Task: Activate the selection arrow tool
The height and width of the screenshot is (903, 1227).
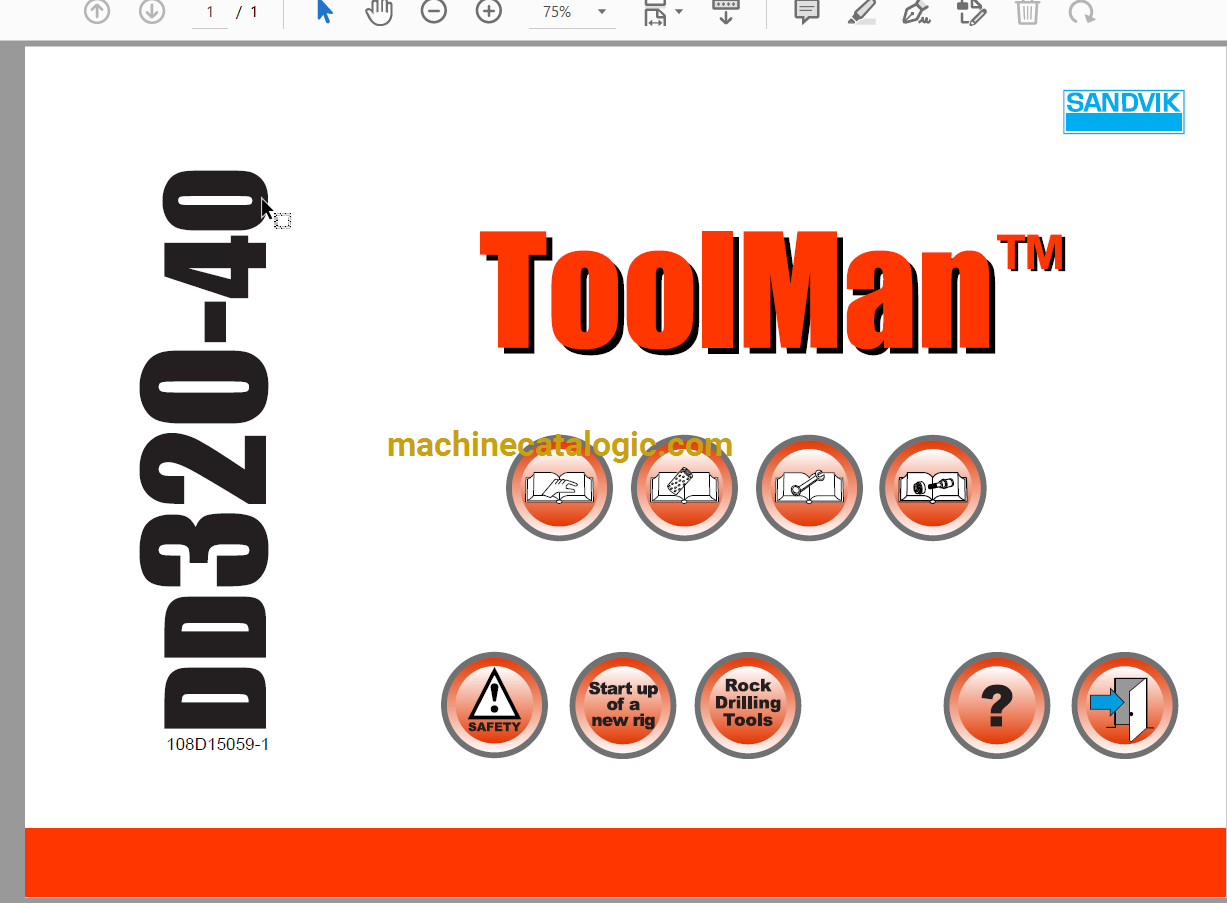Action: click(324, 12)
